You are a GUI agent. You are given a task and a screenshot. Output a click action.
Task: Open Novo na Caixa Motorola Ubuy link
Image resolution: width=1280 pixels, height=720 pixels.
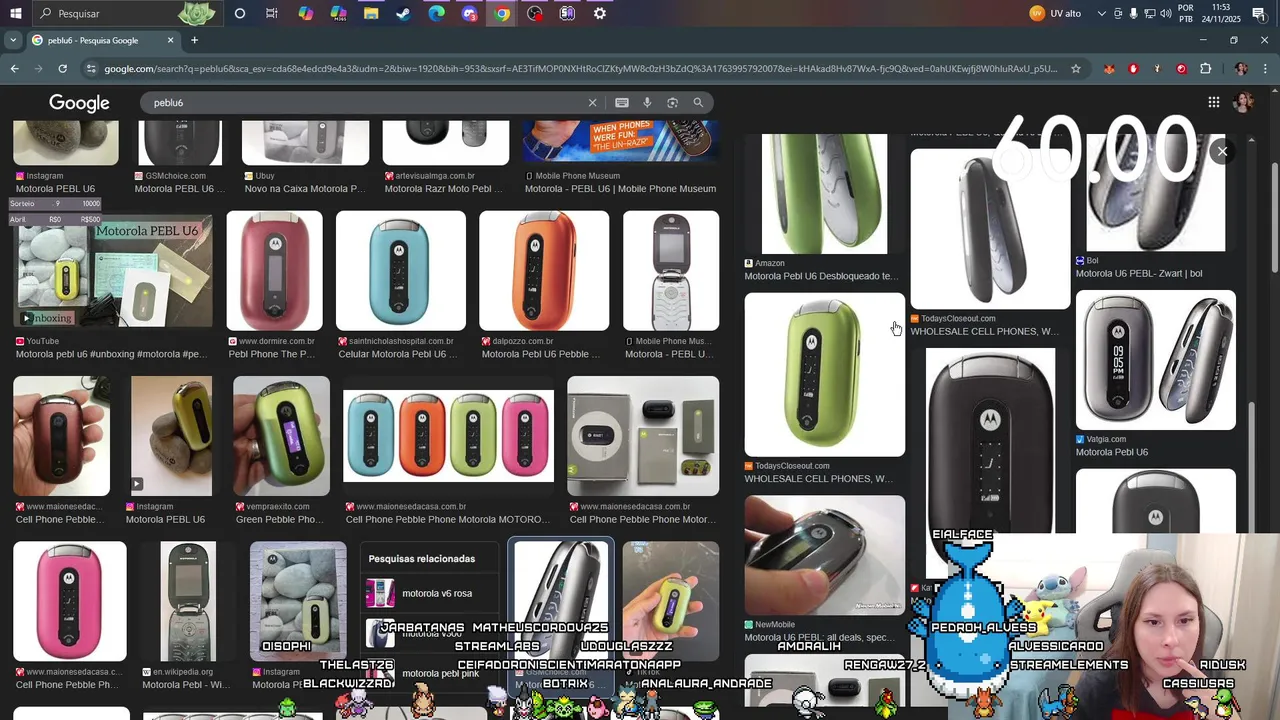point(305,188)
